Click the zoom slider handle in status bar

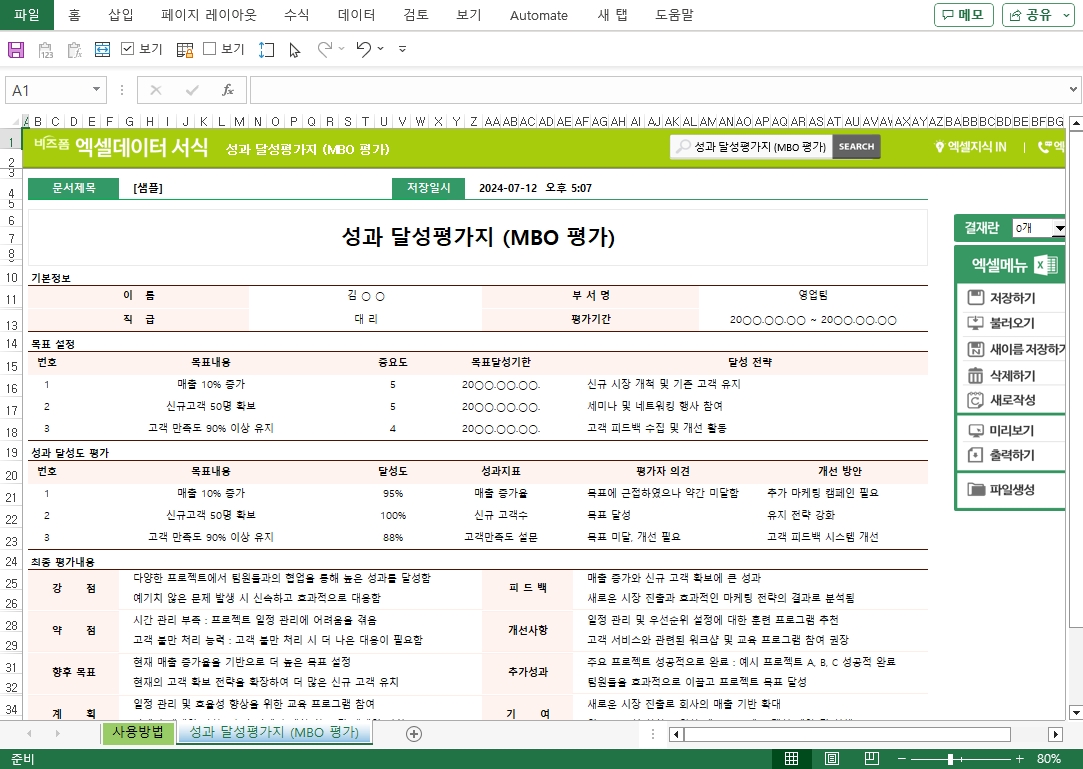click(950, 759)
